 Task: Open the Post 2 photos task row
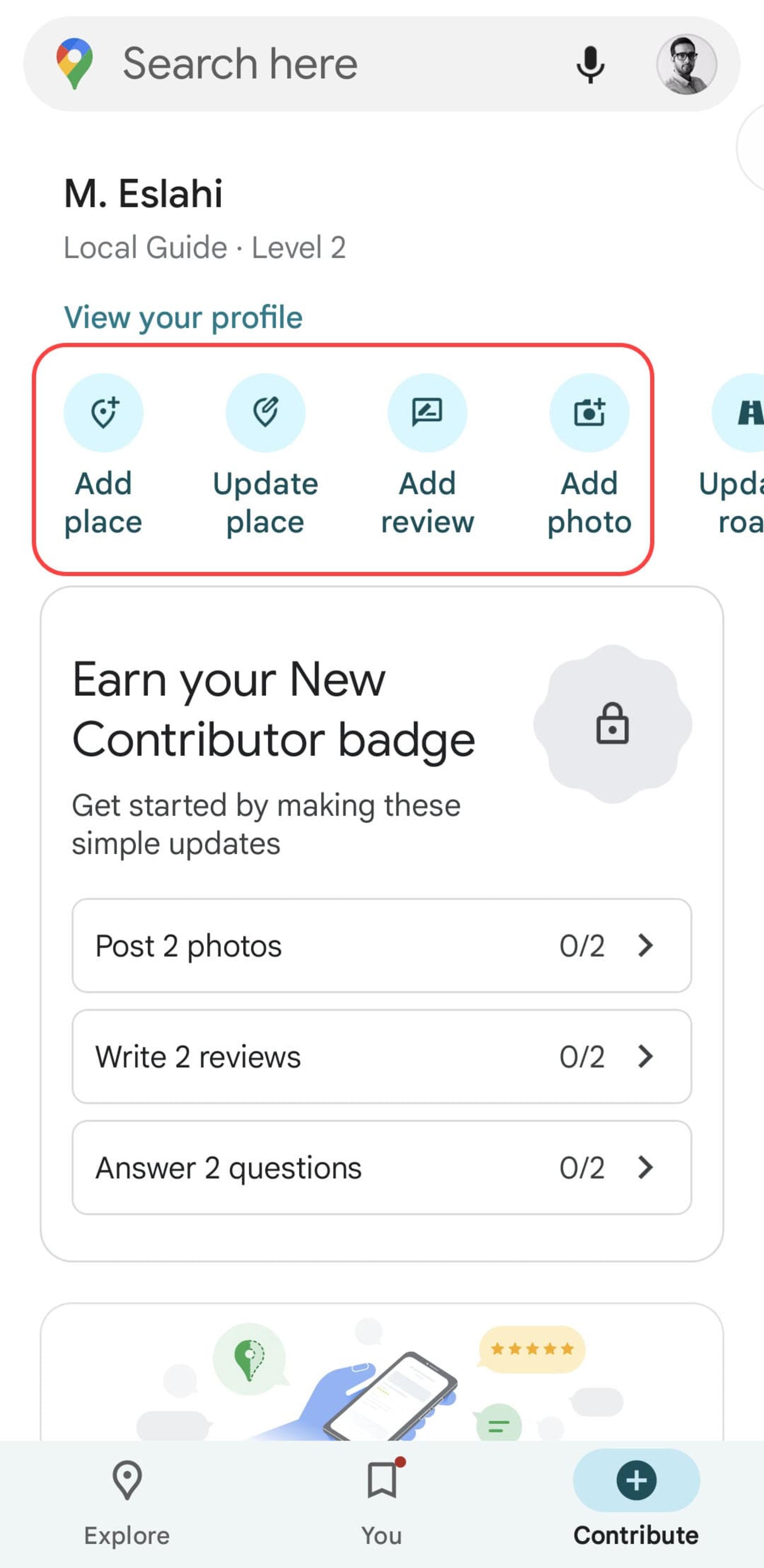tap(382, 945)
